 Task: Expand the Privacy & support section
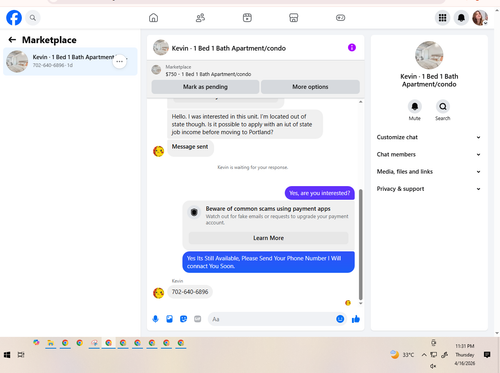(429, 189)
